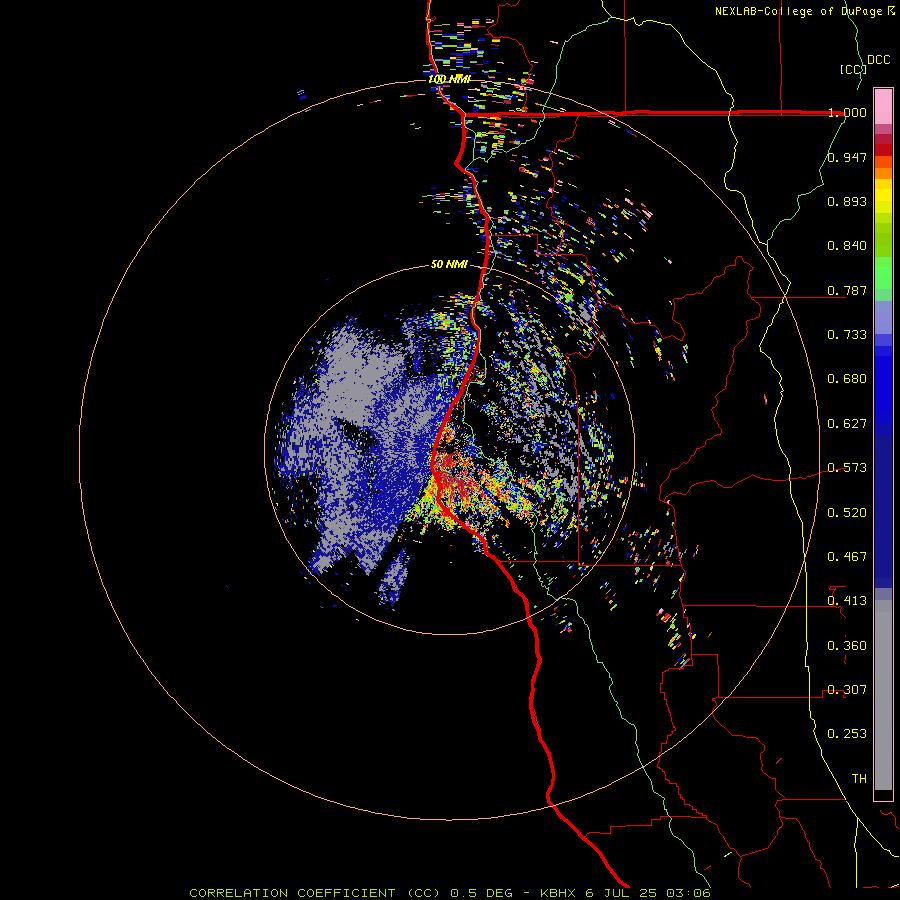Click the NEXLAB-College of DuPage watermark text
Image resolution: width=900 pixels, height=900 pixels.
(x=798, y=11)
